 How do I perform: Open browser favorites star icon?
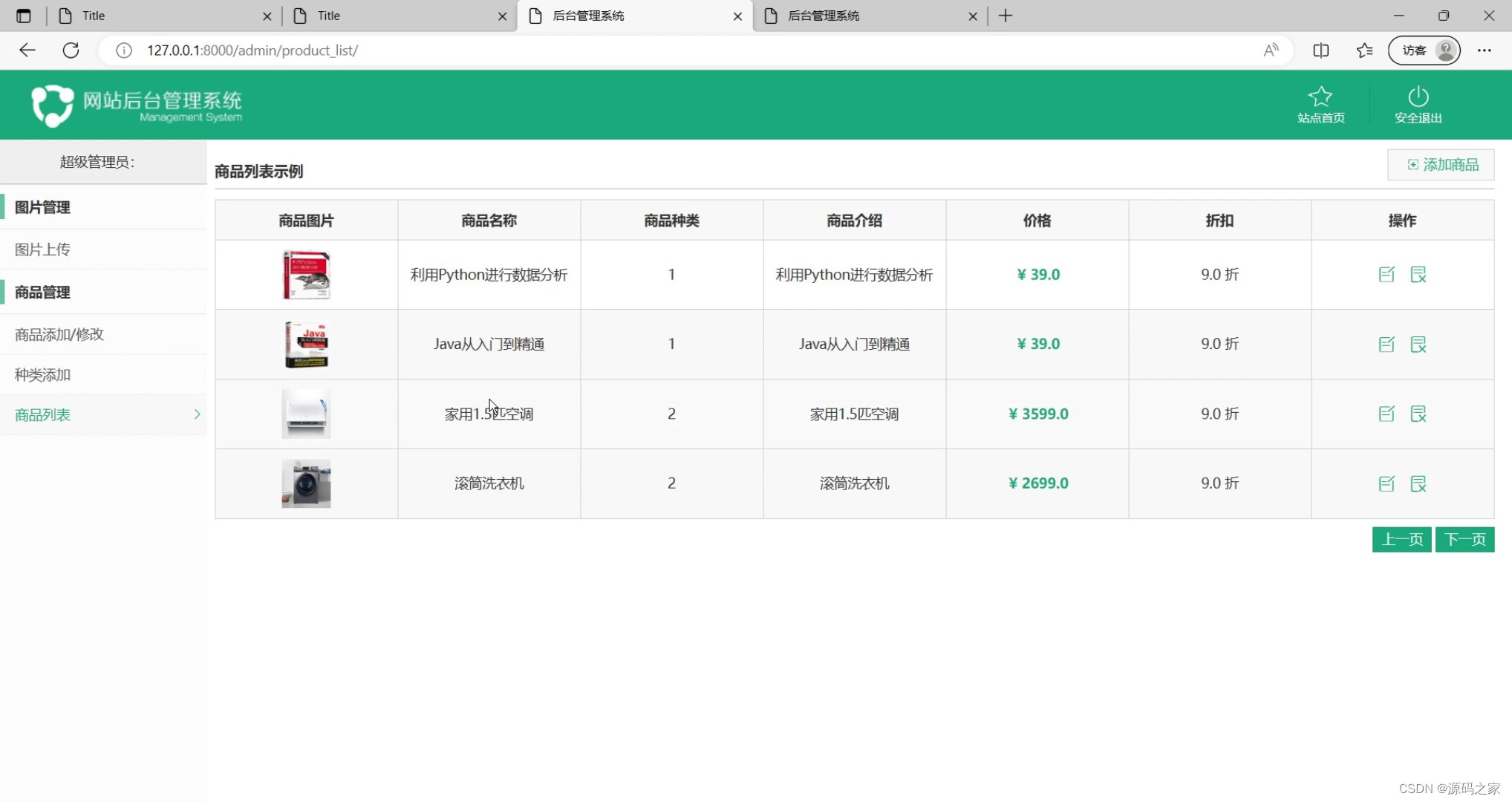1363,50
